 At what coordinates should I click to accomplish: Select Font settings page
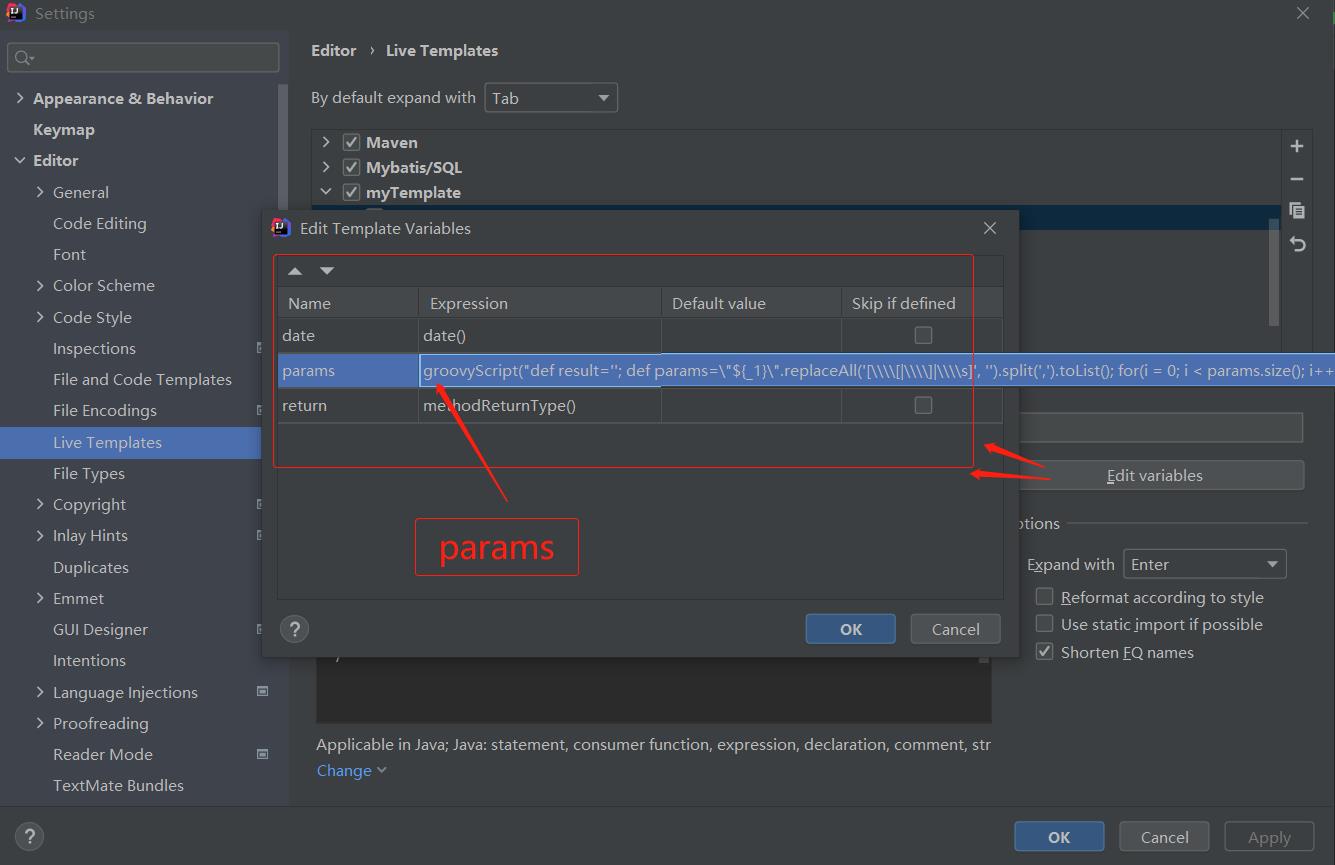(69, 254)
